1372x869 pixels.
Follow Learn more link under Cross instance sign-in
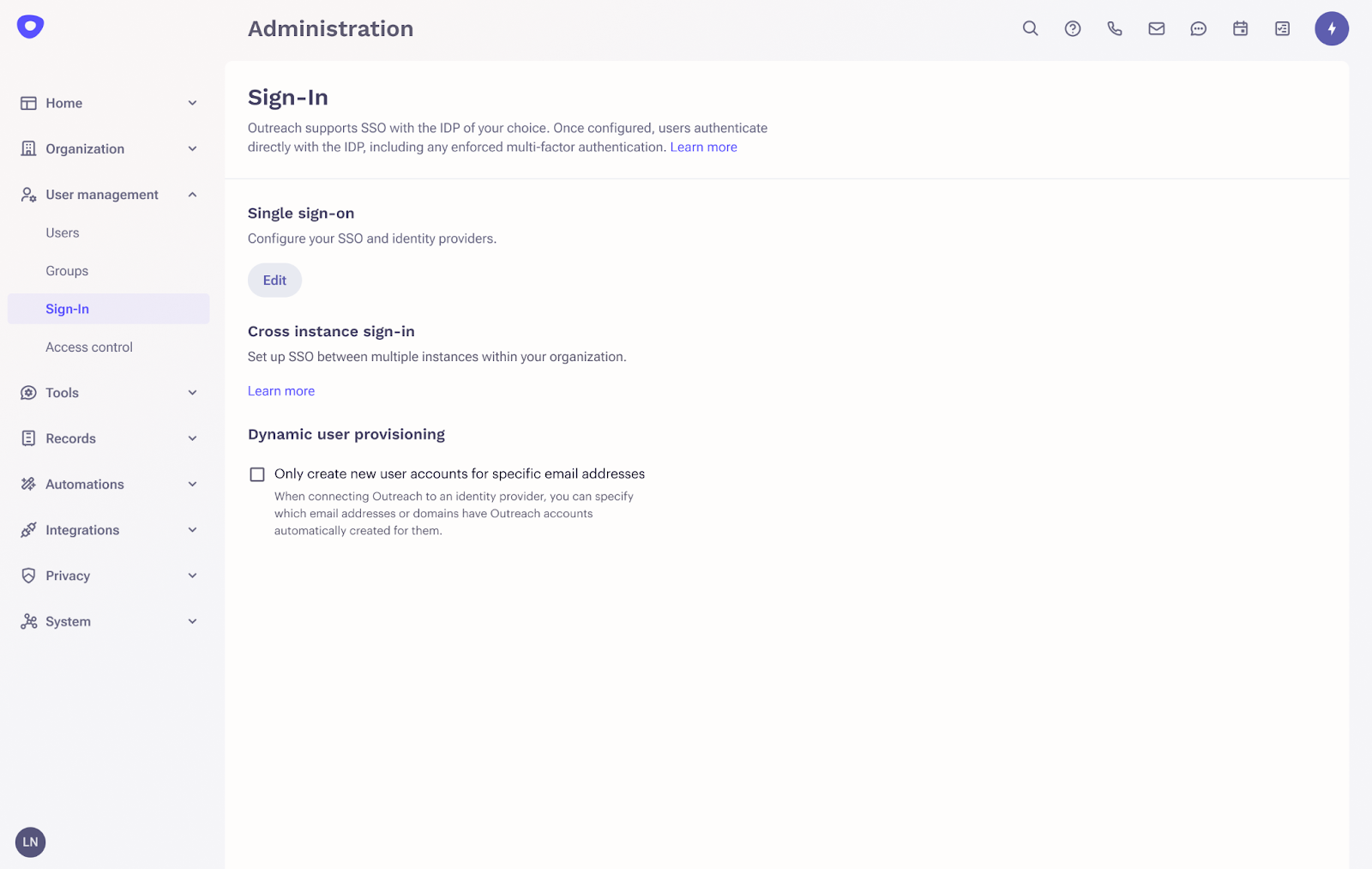tap(281, 391)
